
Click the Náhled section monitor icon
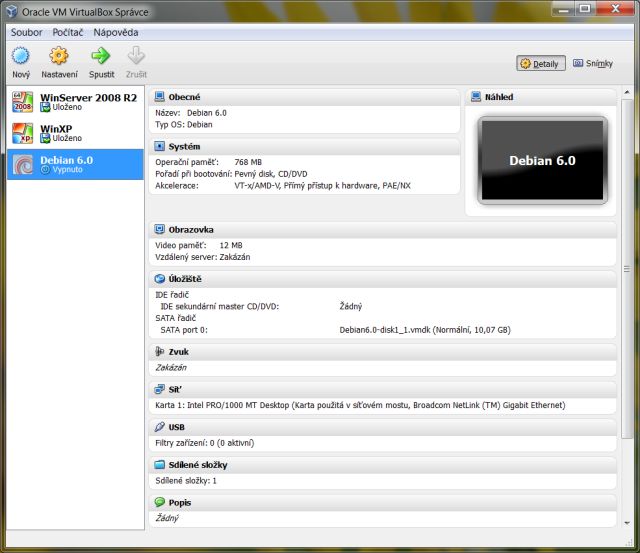tap(476, 97)
